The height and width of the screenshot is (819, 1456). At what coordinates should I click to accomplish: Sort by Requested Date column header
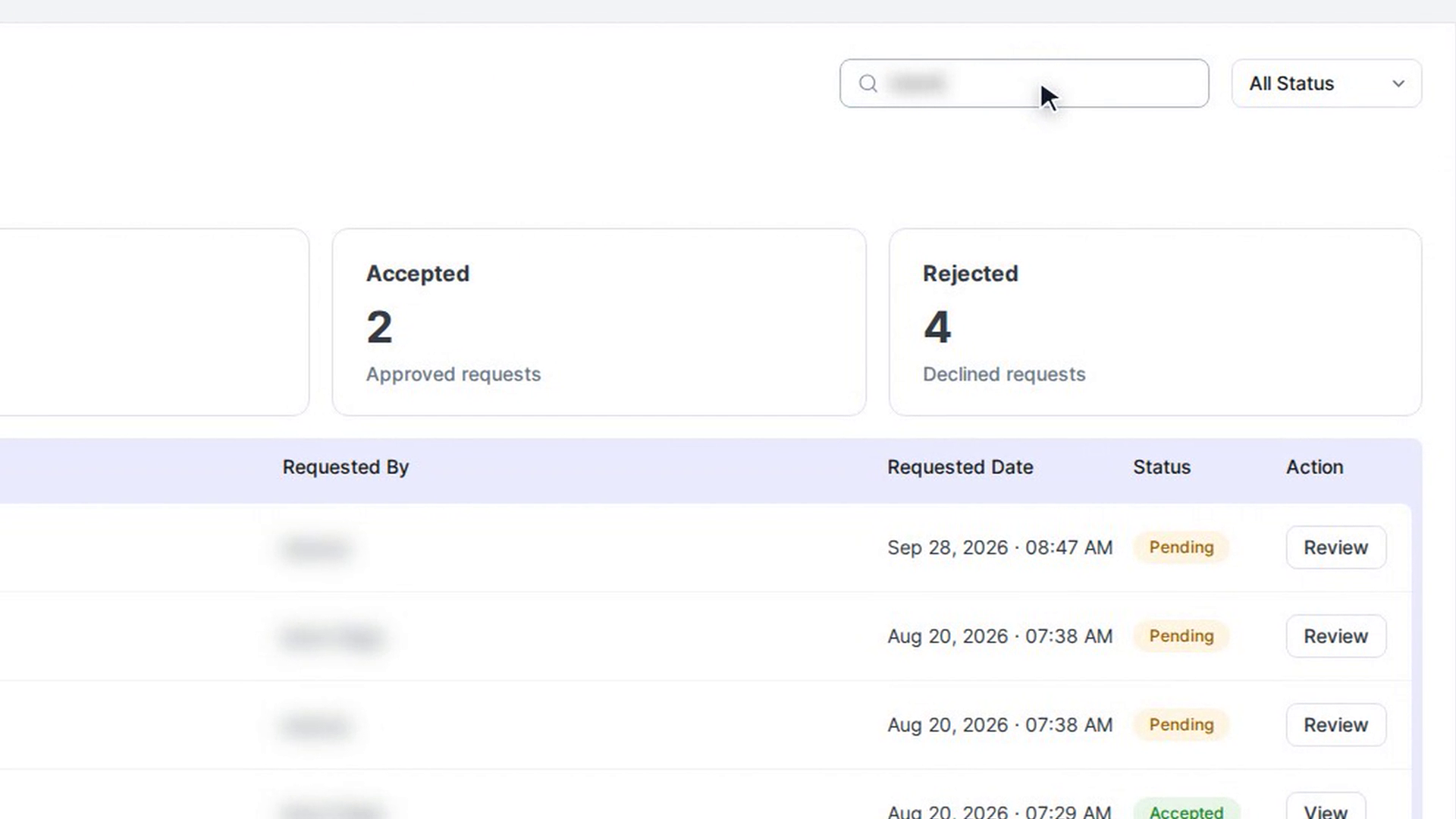pyautogui.click(x=960, y=467)
